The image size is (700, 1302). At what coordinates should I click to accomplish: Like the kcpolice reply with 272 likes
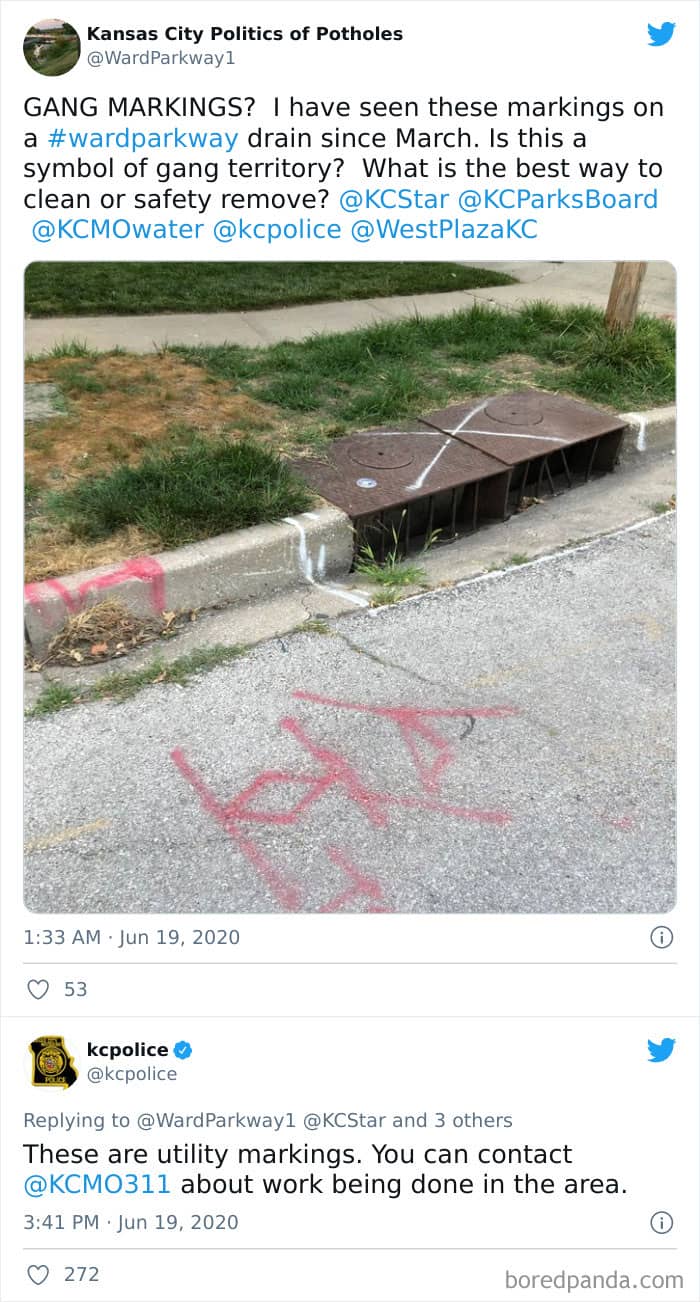click(x=38, y=1274)
